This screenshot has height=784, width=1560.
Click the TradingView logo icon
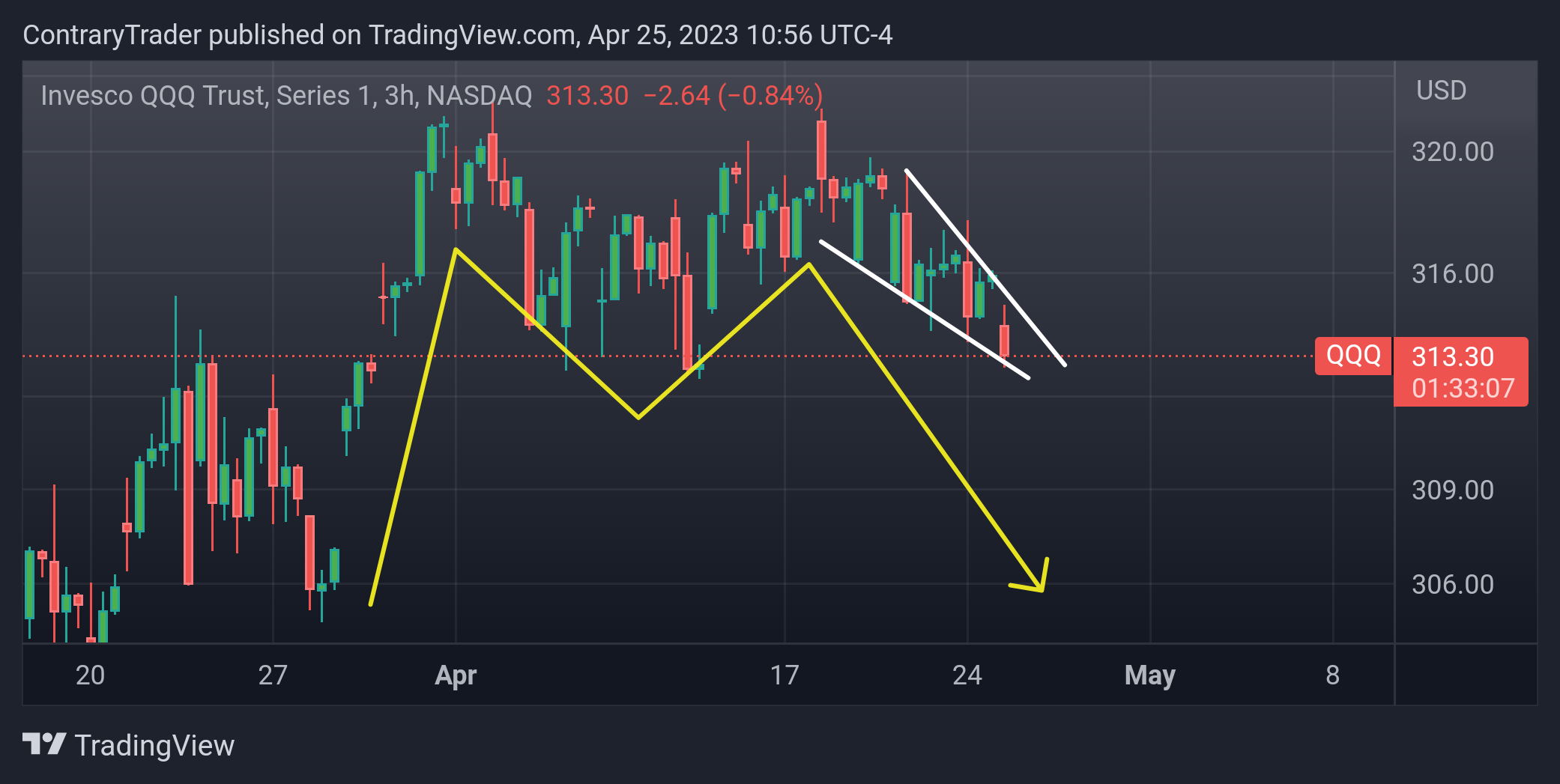click(44, 744)
